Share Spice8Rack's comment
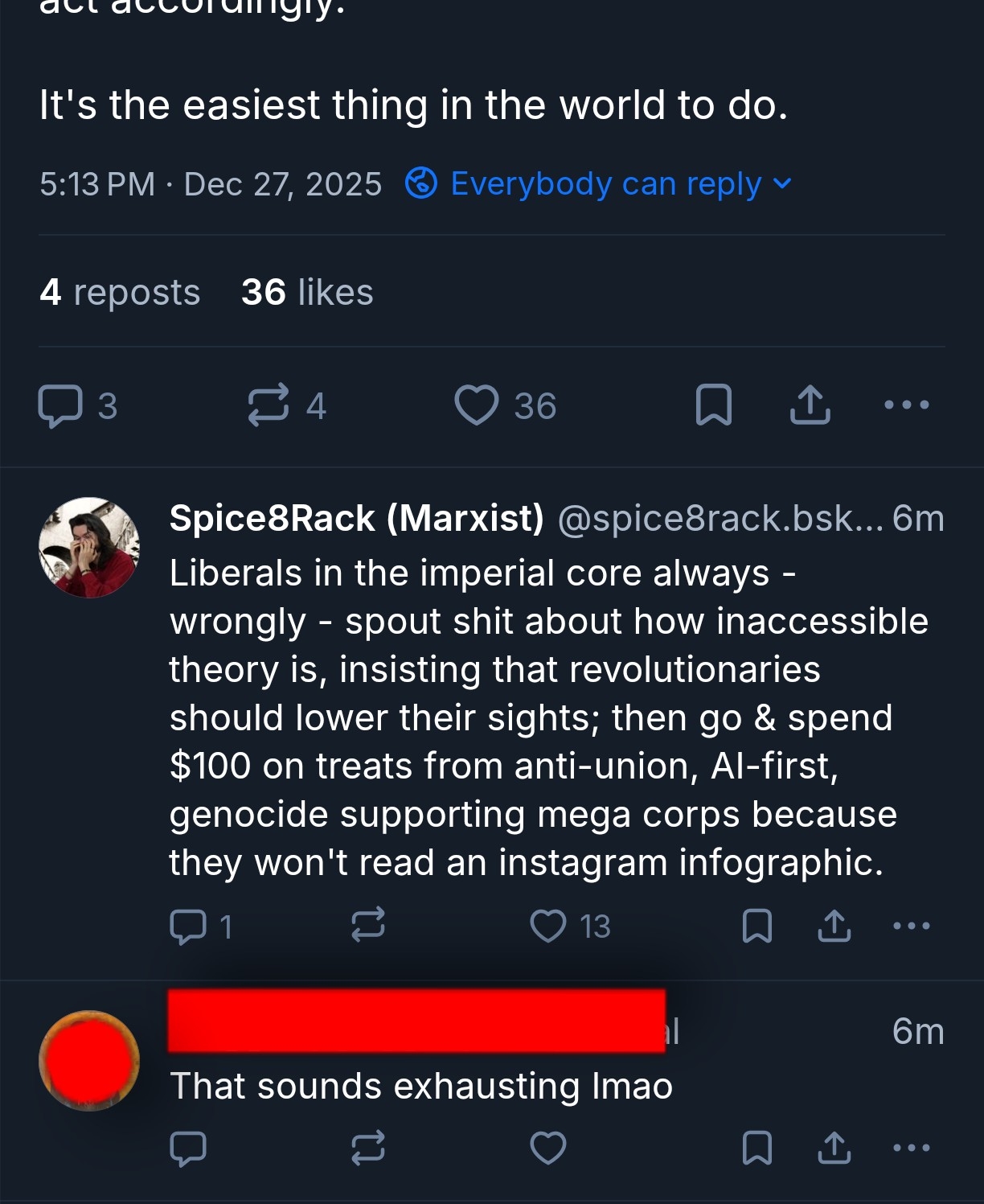984x1204 pixels. [834, 926]
